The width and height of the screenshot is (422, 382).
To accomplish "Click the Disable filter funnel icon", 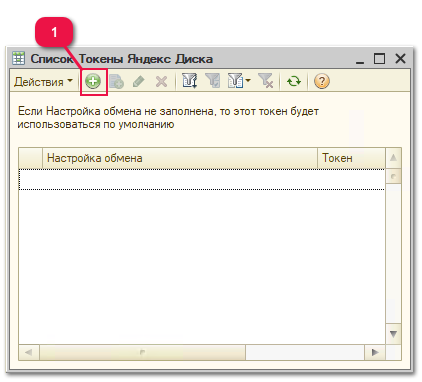I will pos(266,81).
